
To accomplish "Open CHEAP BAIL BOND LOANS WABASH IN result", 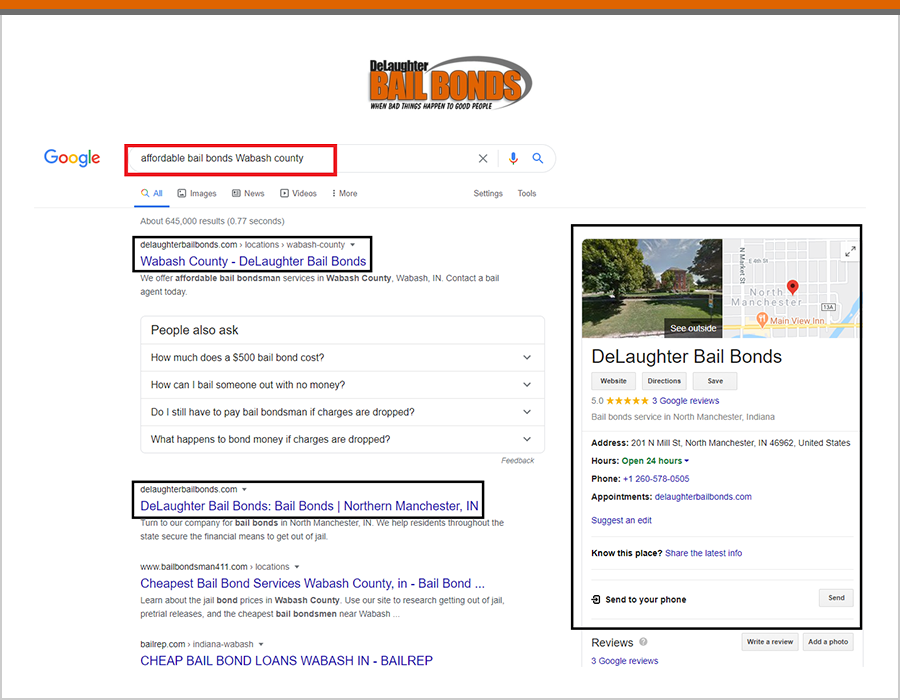I will click(286, 661).
